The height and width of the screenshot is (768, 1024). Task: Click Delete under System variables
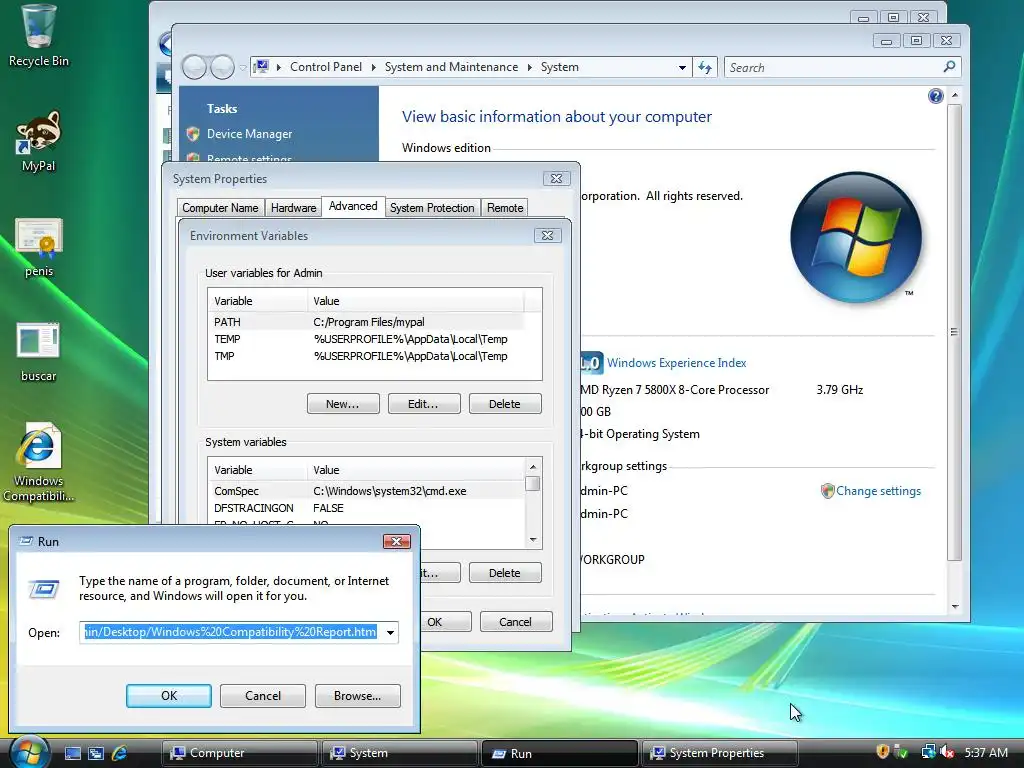[x=505, y=573]
